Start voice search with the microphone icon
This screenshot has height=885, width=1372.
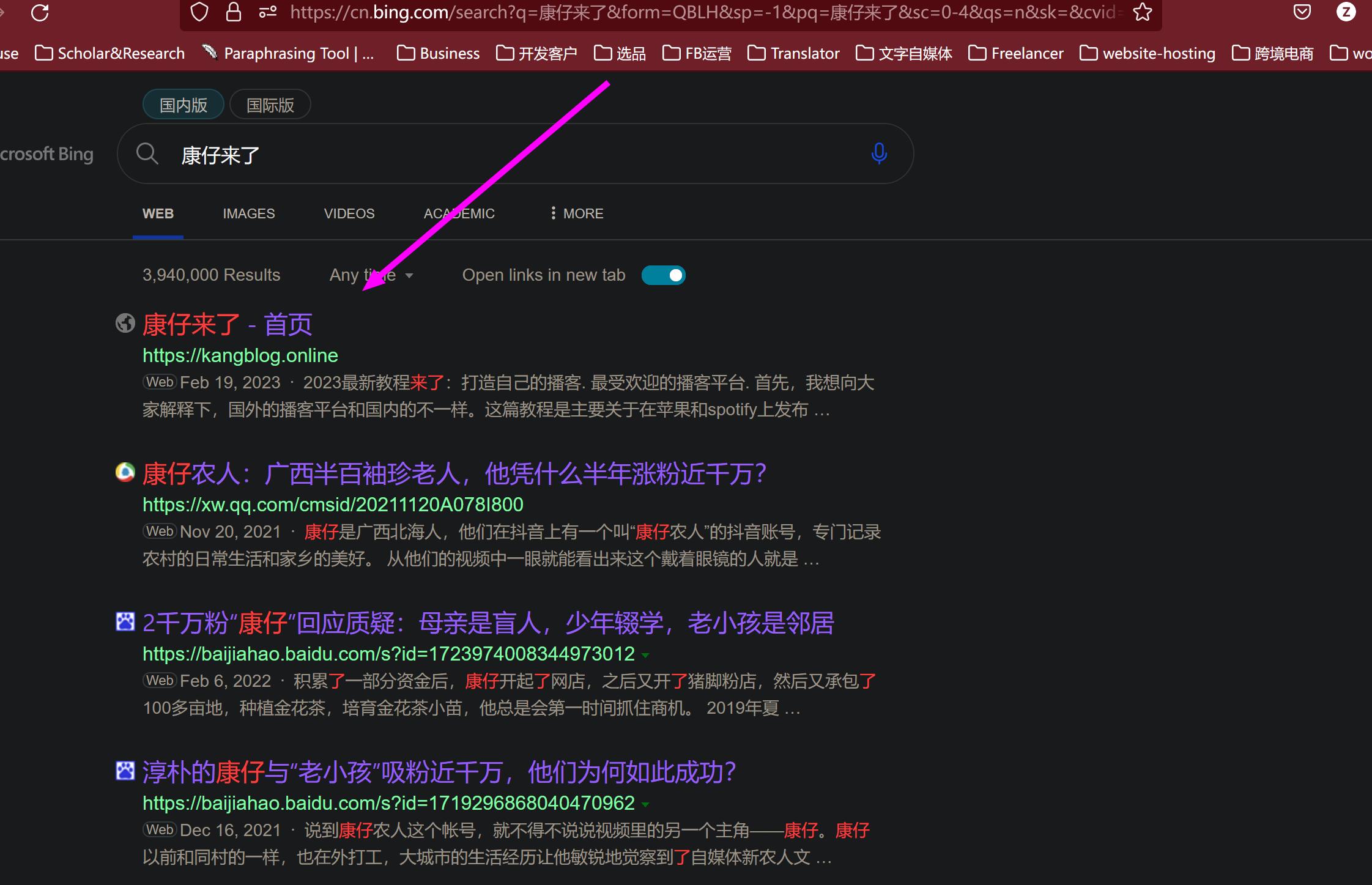879,154
